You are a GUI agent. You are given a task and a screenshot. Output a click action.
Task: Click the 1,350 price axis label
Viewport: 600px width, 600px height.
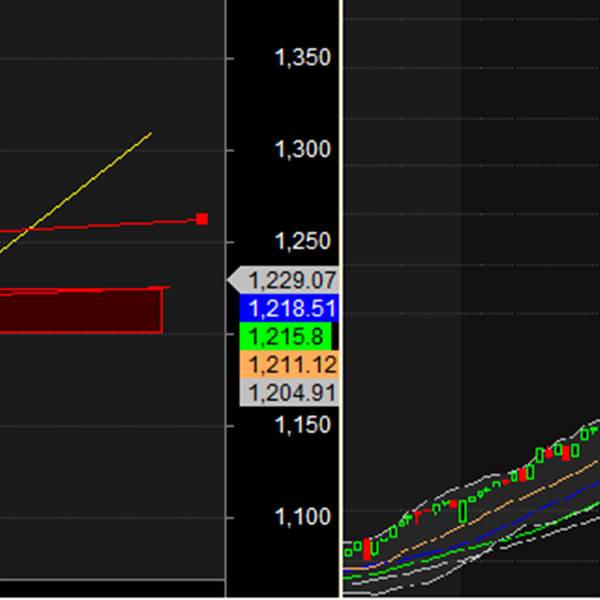pyautogui.click(x=303, y=58)
